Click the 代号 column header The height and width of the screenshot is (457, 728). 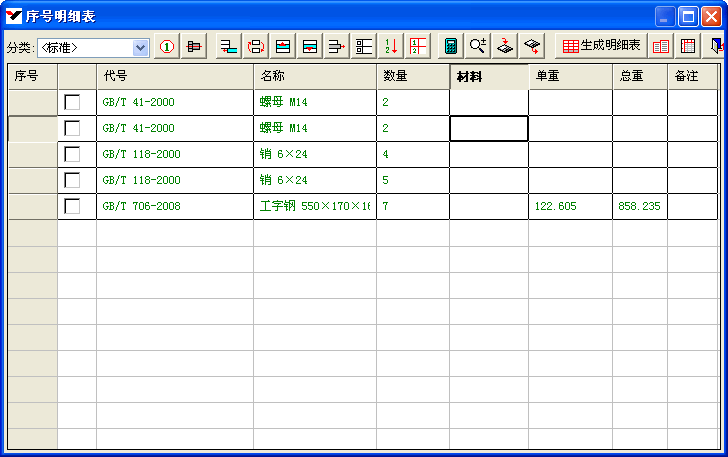pos(175,76)
